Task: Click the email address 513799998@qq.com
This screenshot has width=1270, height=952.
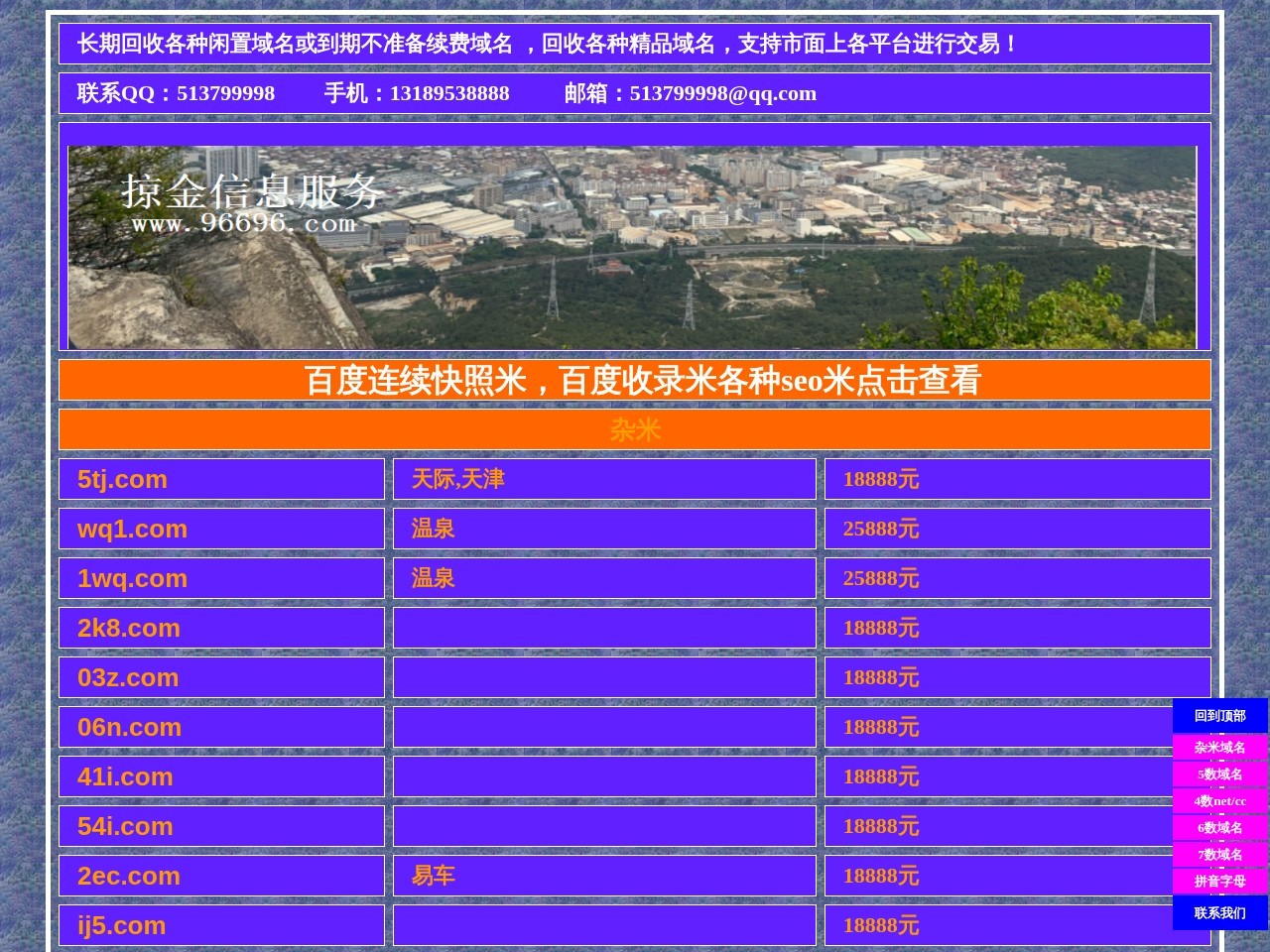Action: (x=724, y=93)
